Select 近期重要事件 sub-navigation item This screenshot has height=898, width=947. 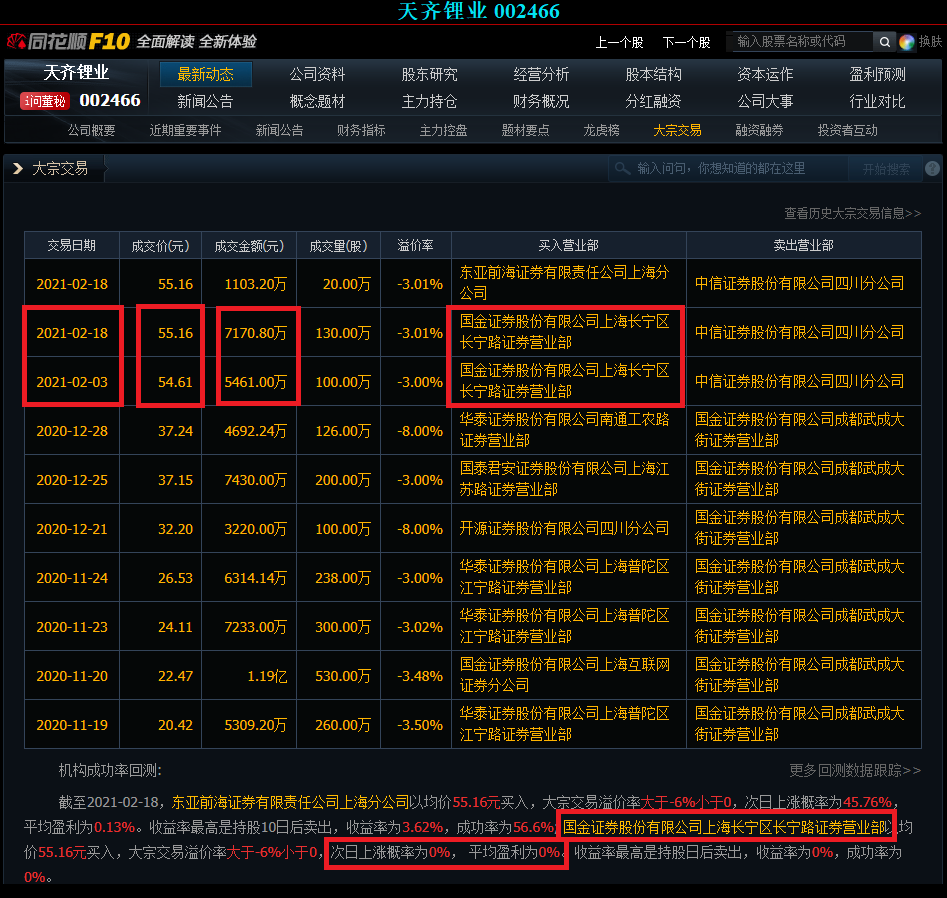pos(185,130)
